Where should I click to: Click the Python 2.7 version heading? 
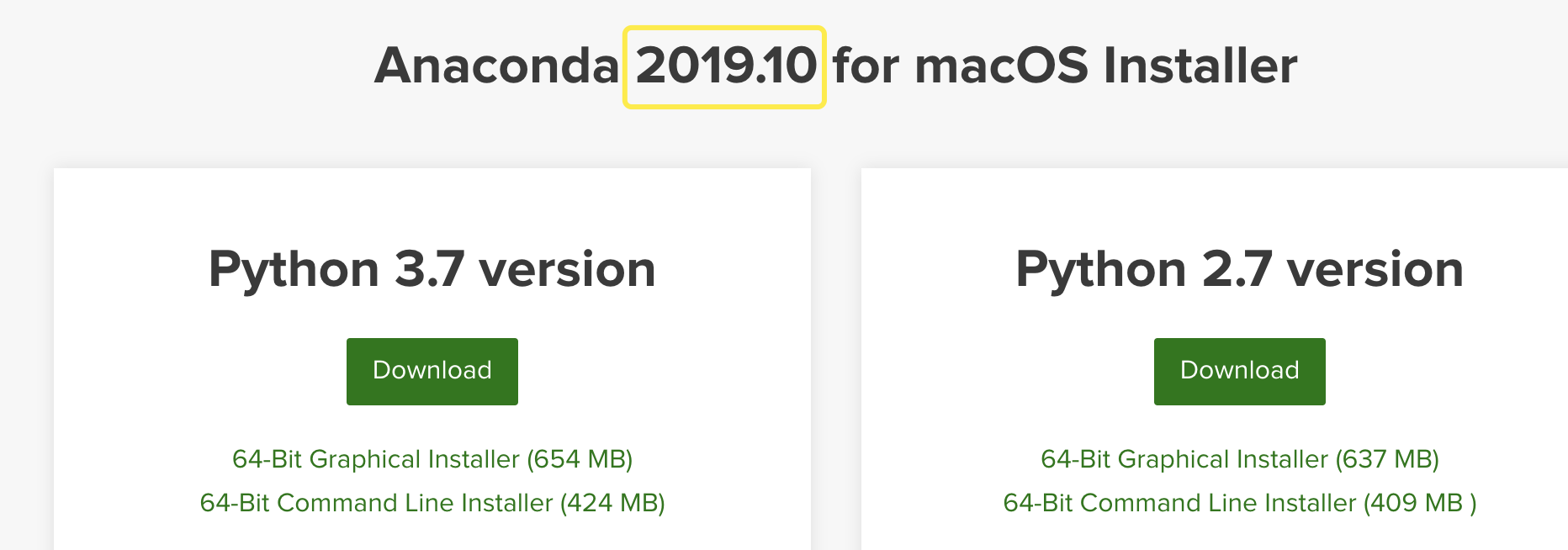tap(1239, 269)
